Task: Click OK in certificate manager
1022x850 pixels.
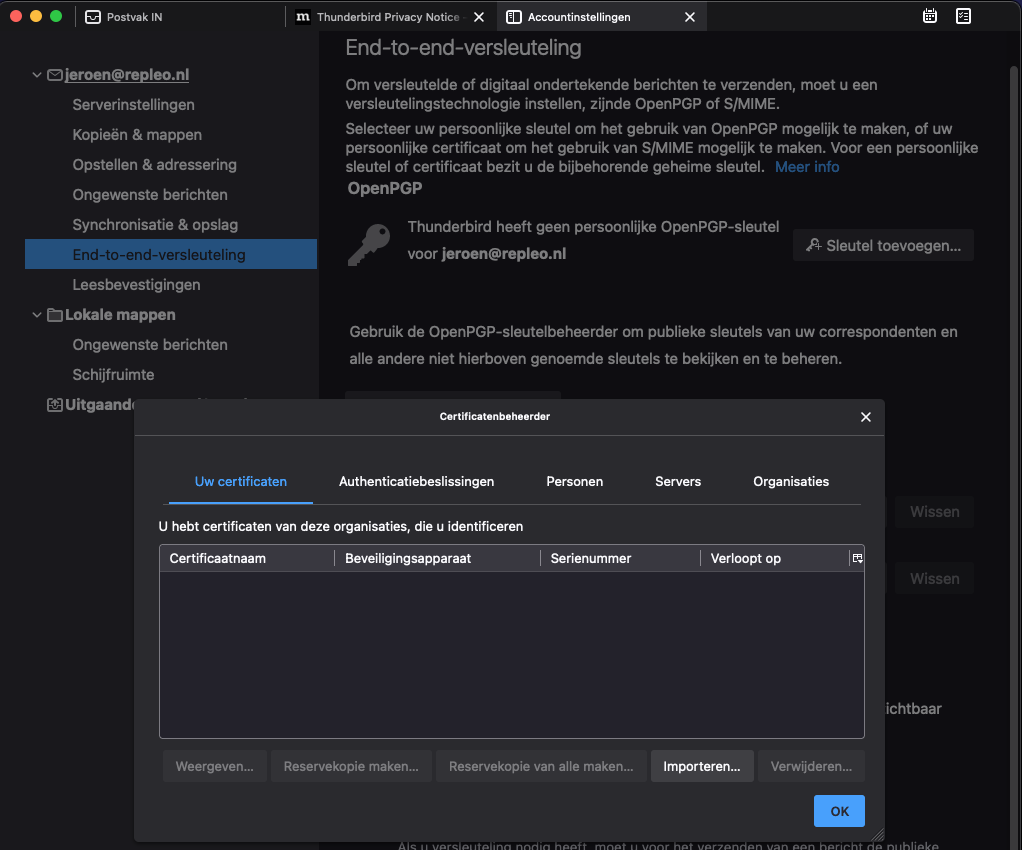Action: (x=840, y=811)
